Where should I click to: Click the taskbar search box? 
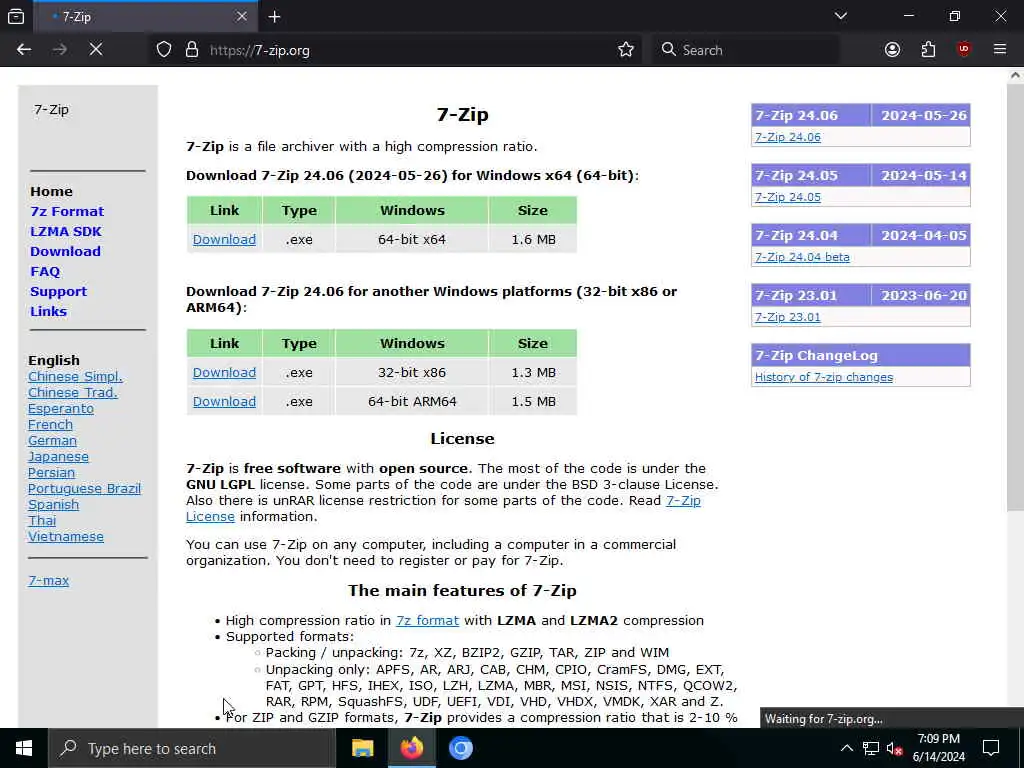pyautogui.click(x=191, y=748)
